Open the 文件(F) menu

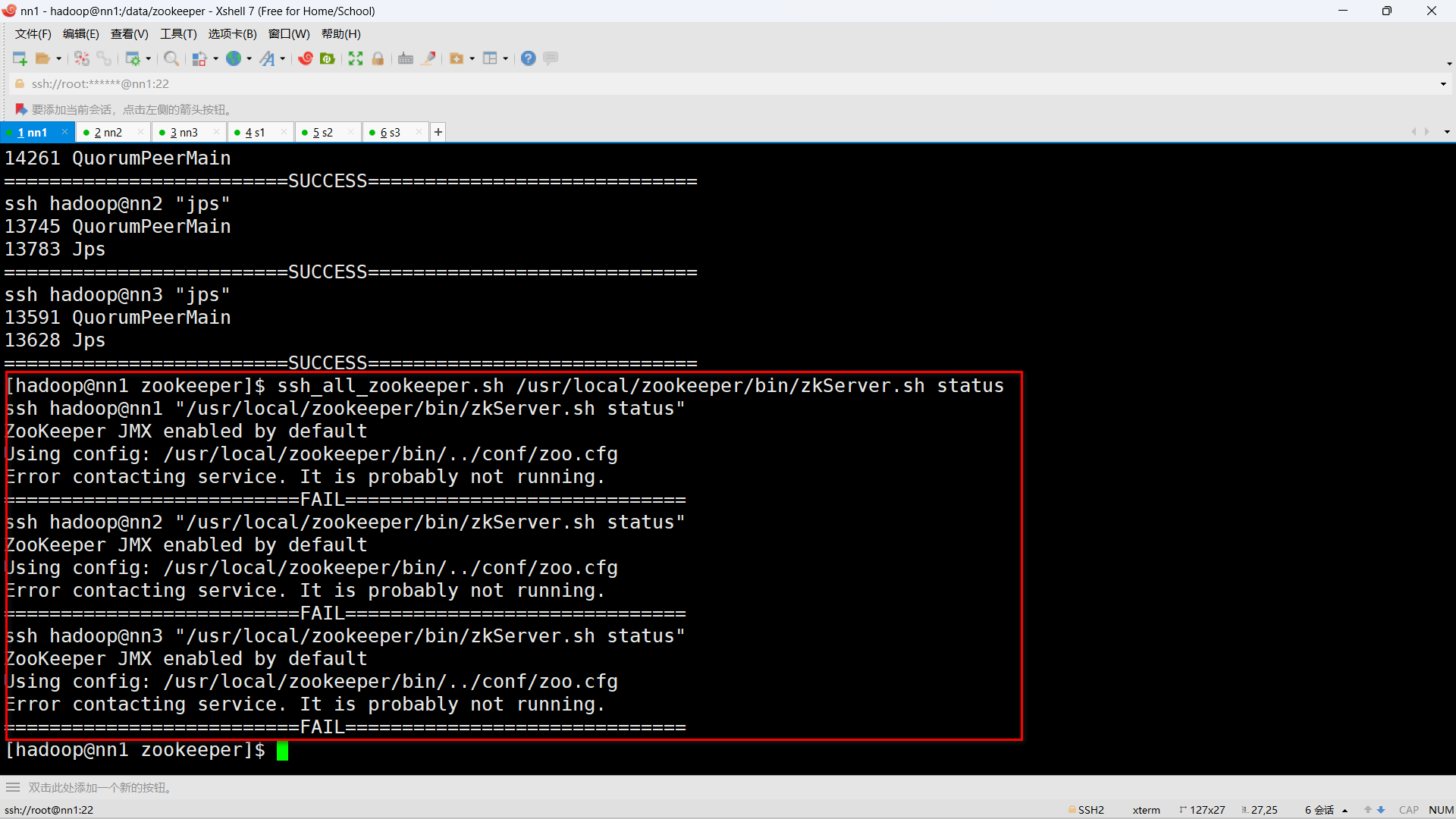[33, 34]
